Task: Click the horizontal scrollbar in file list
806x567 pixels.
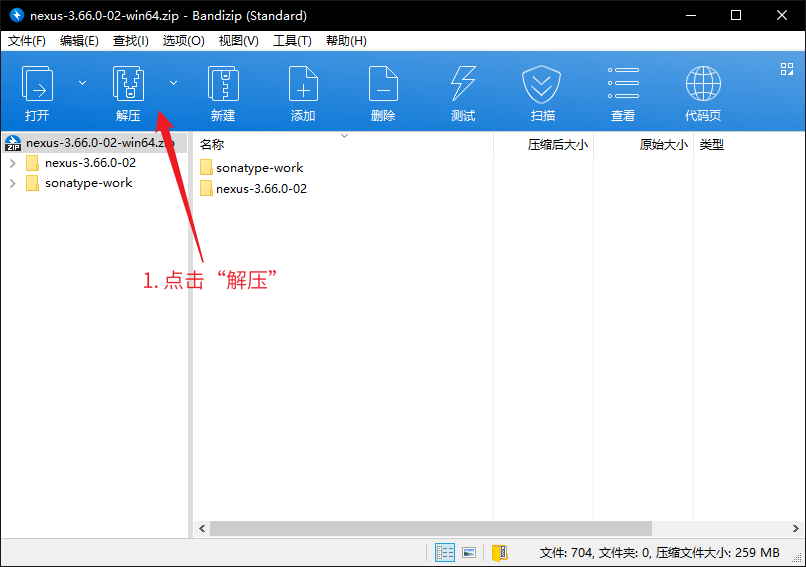Action: [430, 528]
